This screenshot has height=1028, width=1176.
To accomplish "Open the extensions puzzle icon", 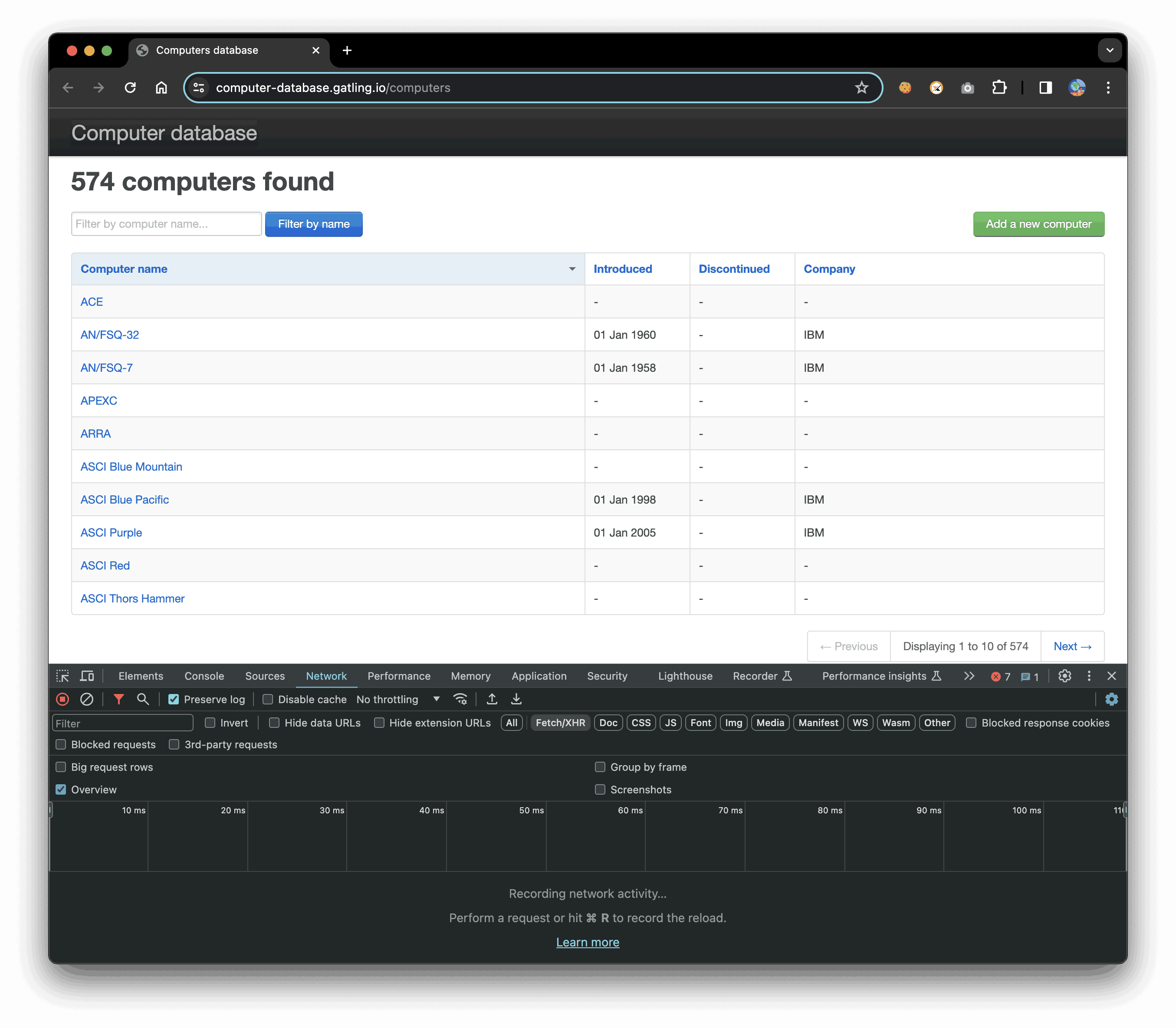I will click(999, 88).
